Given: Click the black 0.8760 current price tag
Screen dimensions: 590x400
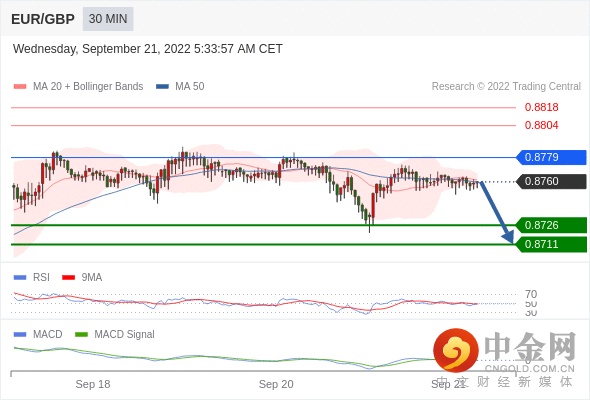Looking at the screenshot, I should [x=551, y=181].
